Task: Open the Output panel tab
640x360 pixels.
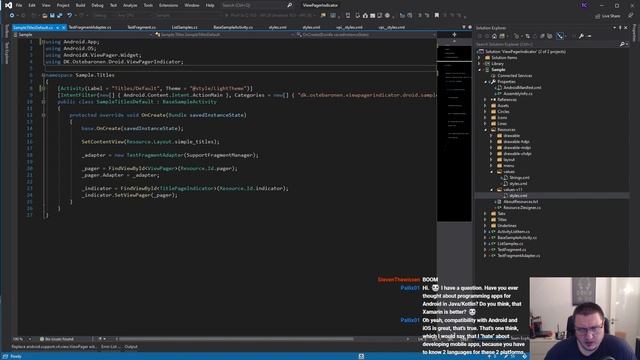Action: click(131, 347)
